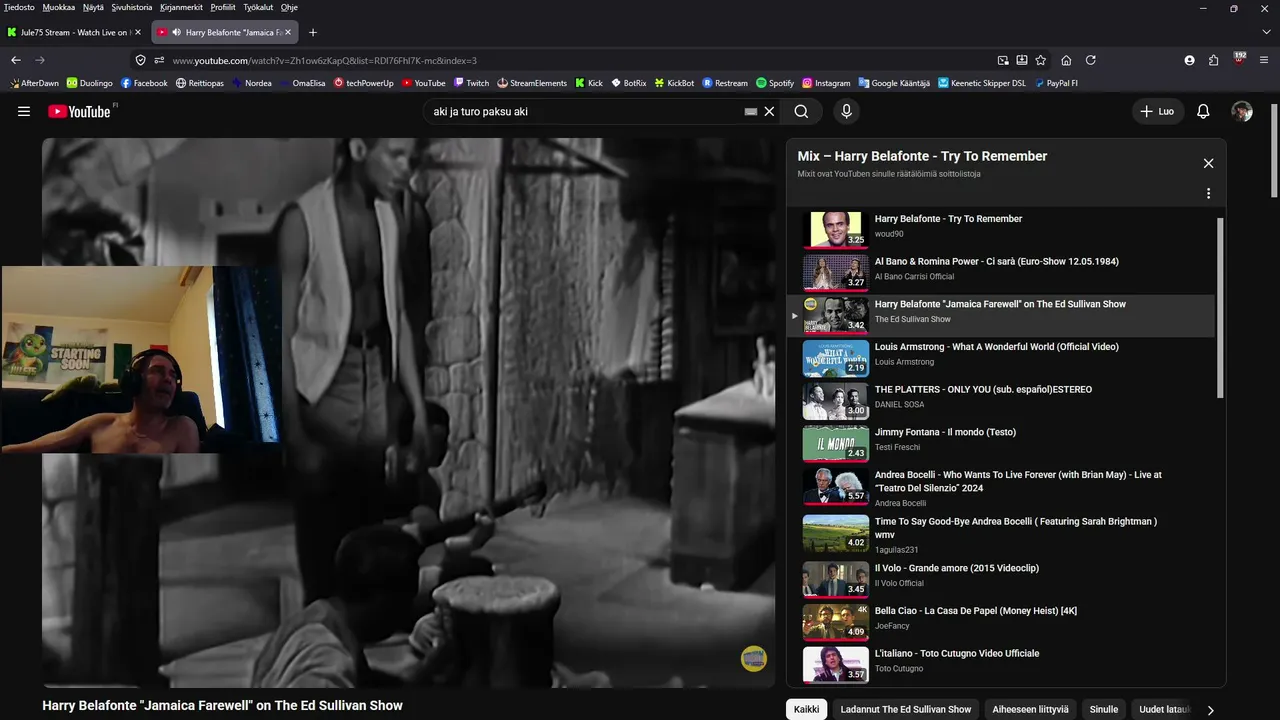Image resolution: width=1280 pixels, height=720 pixels.
Task: Click the channel watermark on video
Action: [x=753, y=658]
